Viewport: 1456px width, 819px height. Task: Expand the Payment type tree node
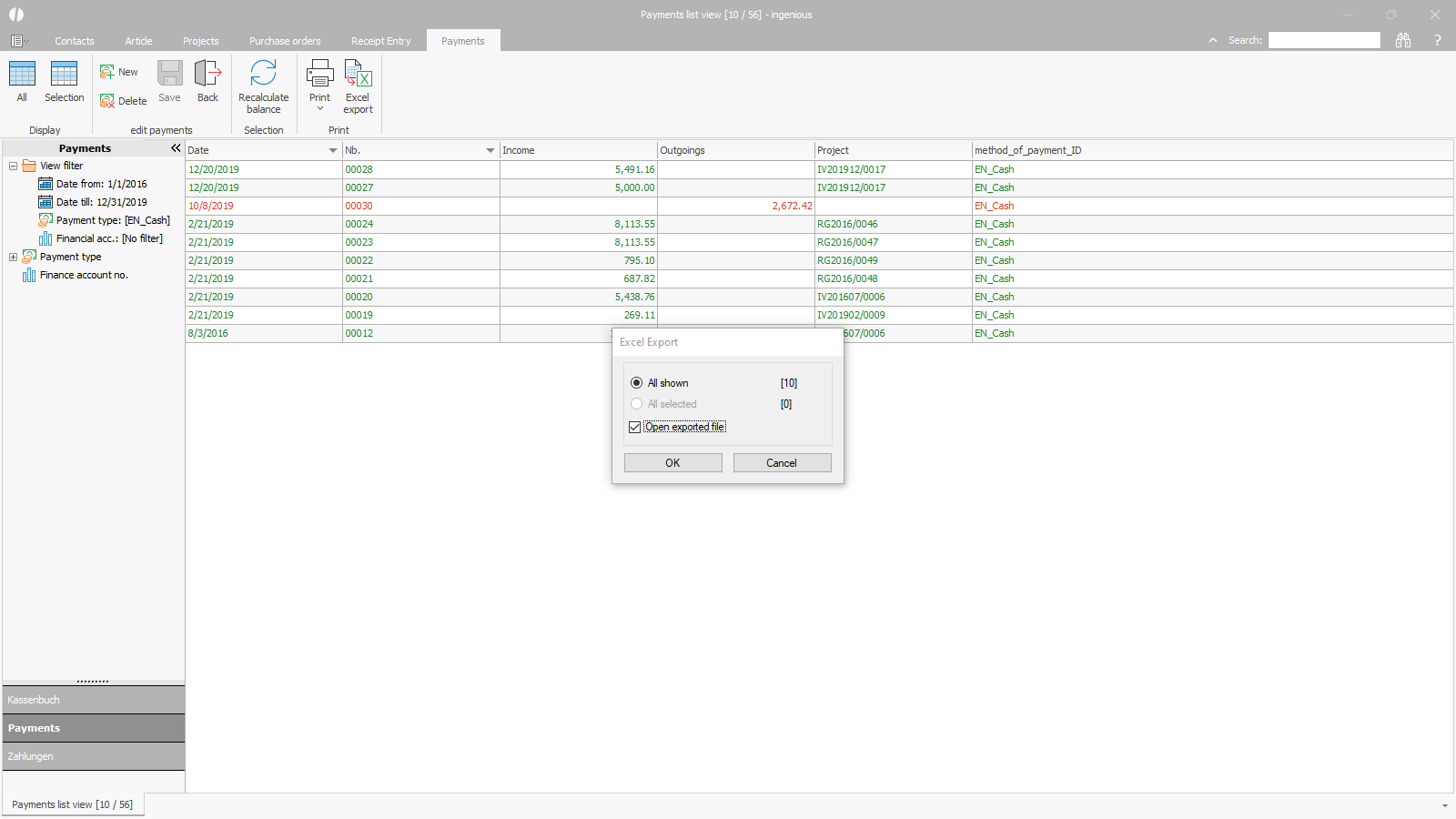pyautogui.click(x=14, y=257)
